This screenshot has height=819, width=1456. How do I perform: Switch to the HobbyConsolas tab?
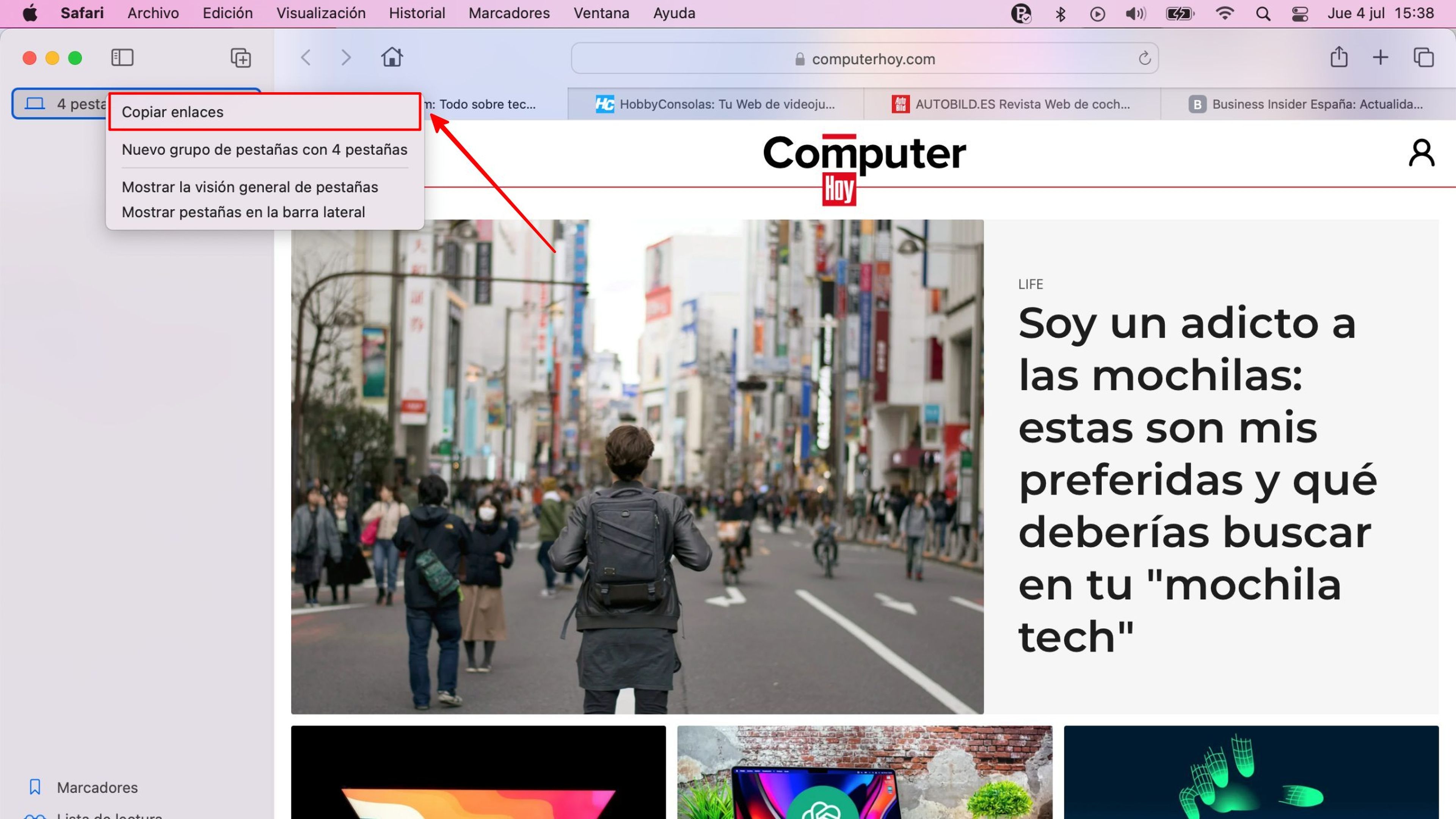(715, 104)
